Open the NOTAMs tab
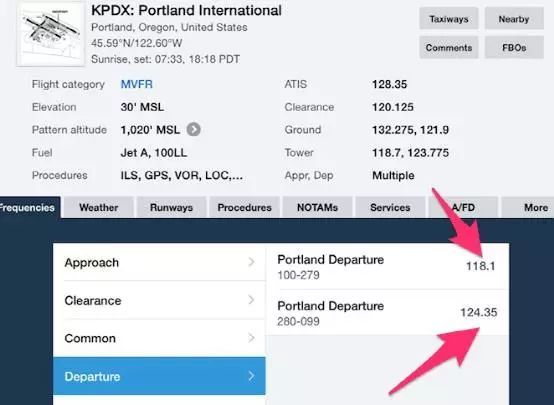The height and width of the screenshot is (405, 554). [317, 207]
